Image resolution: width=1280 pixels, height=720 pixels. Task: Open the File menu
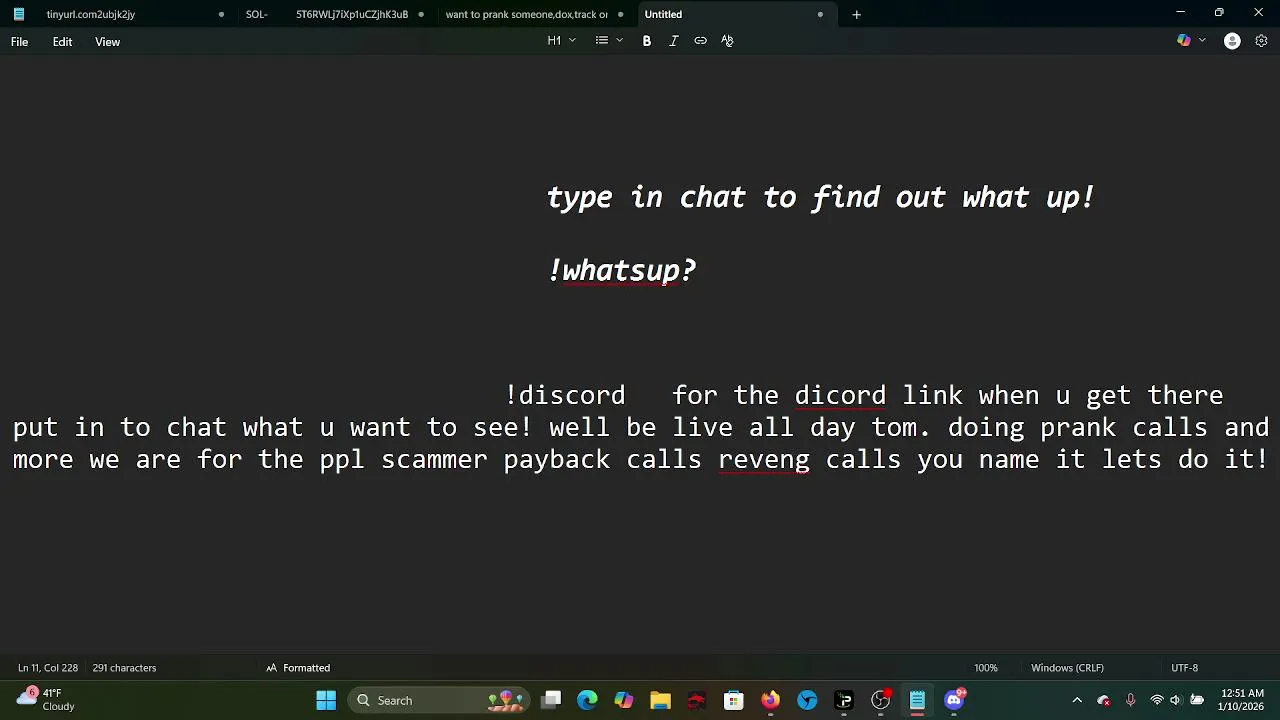pos(19,42)
